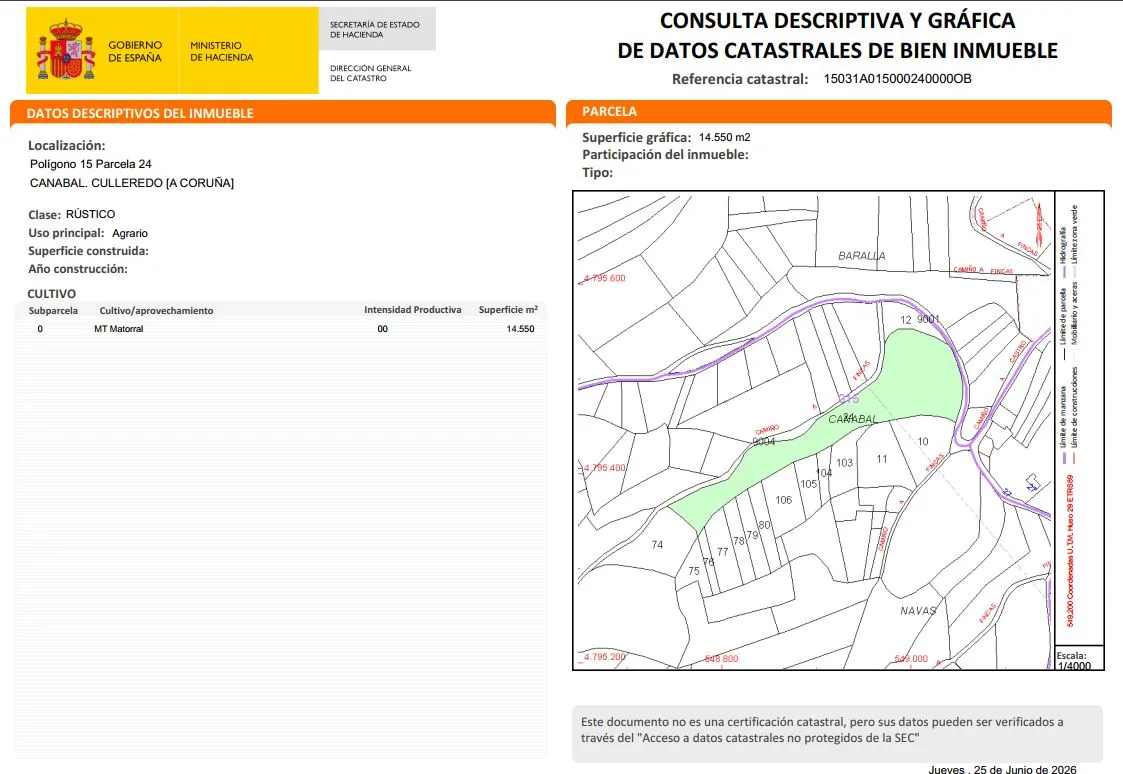Screen dimensions: 1123x774
Task: Select 'Polígono 15 Parcela 24' text
Action: [91, 164]
